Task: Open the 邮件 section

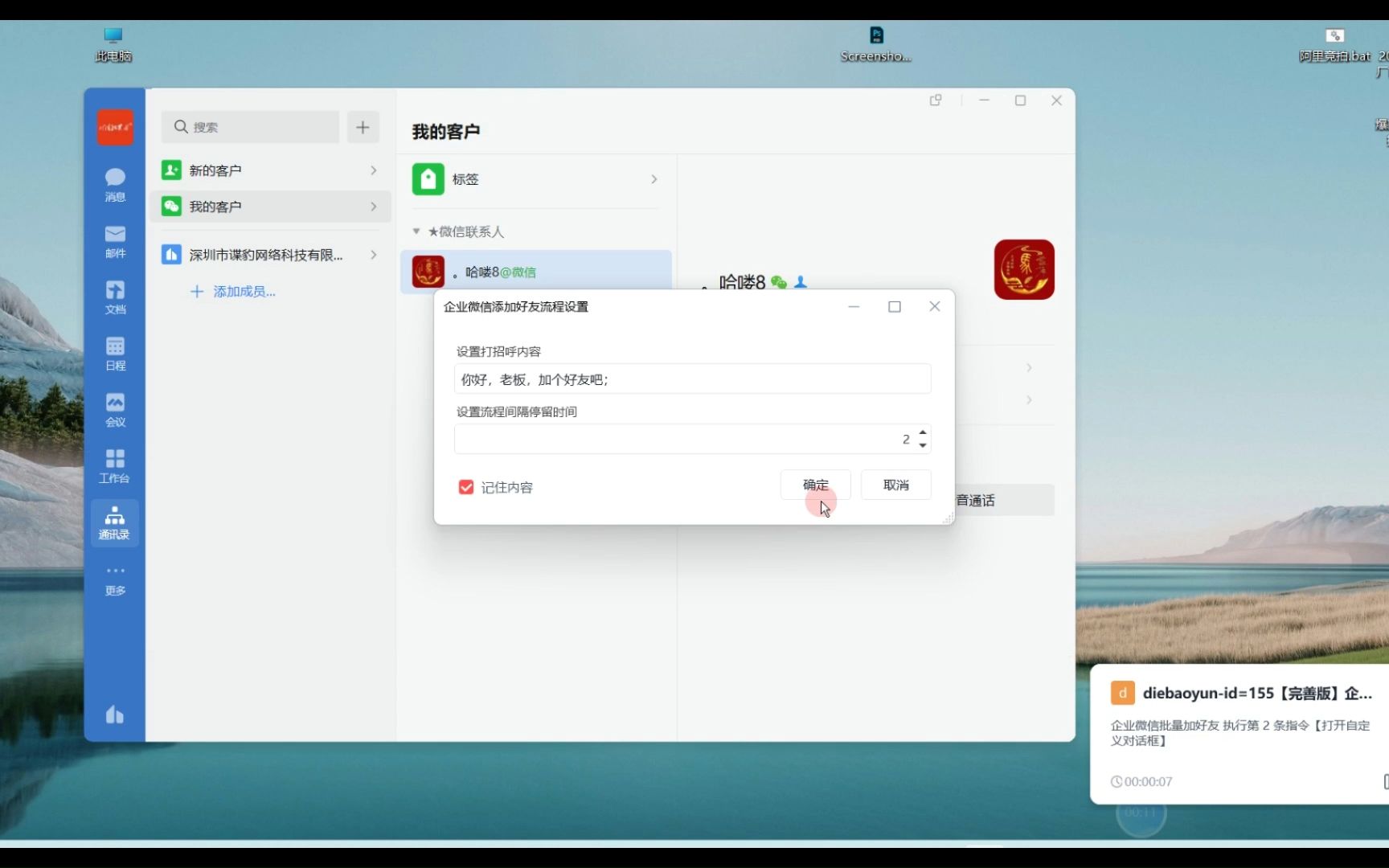Action: tap(115, 242)
